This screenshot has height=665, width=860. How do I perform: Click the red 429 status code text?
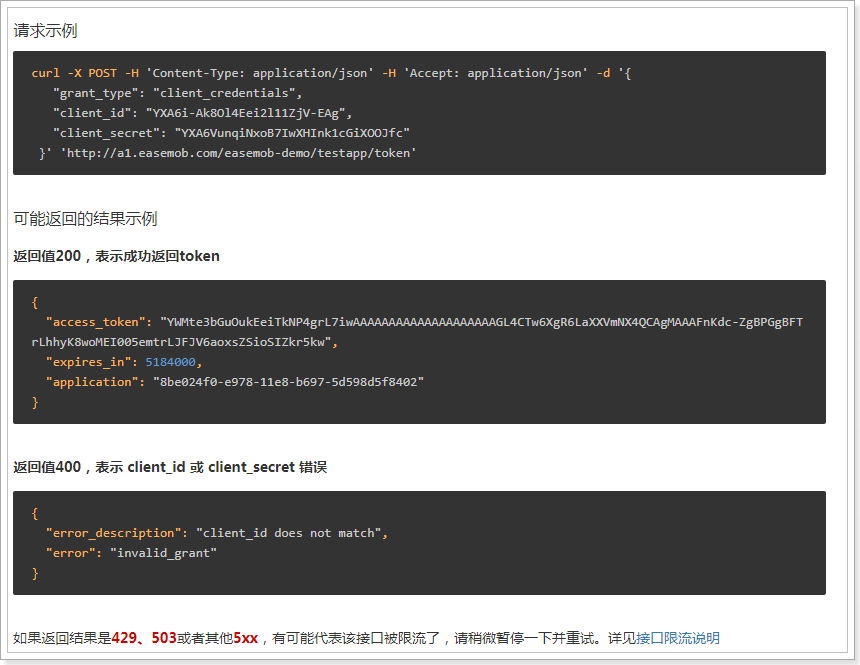tap(125, 638)
